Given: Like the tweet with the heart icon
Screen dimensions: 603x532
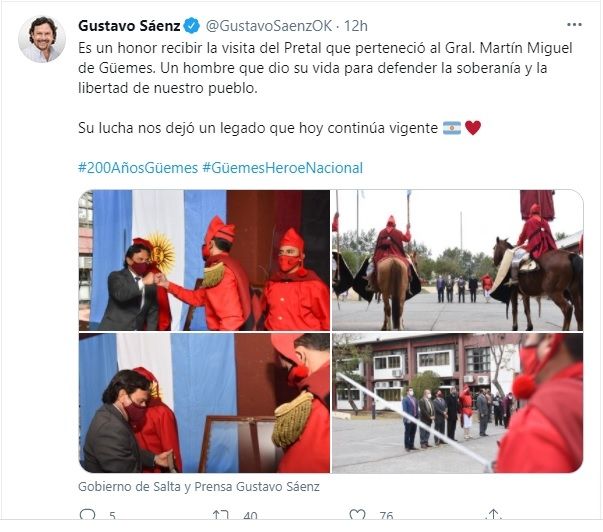Looking at the screenshot, I should pos(357,515).
